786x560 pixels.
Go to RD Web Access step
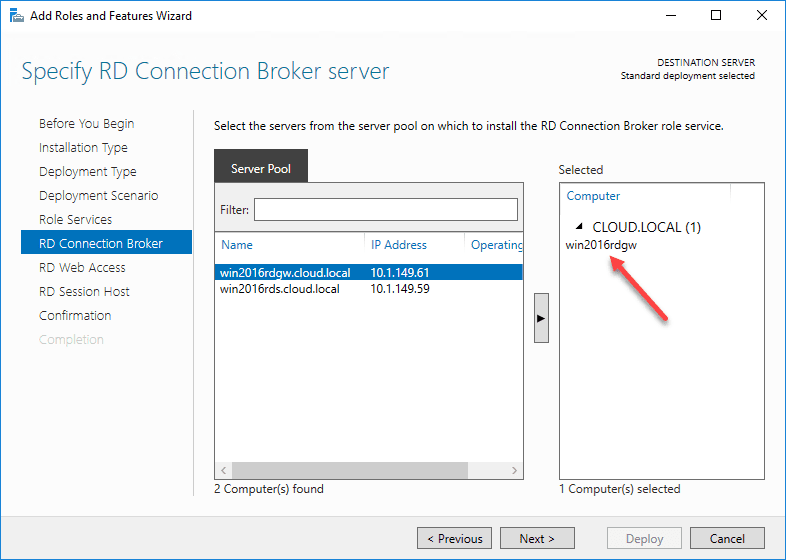(82, 268)
